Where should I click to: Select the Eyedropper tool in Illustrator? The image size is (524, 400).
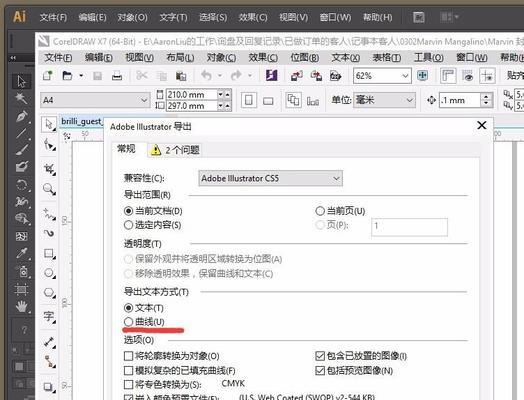pos(21,253)
